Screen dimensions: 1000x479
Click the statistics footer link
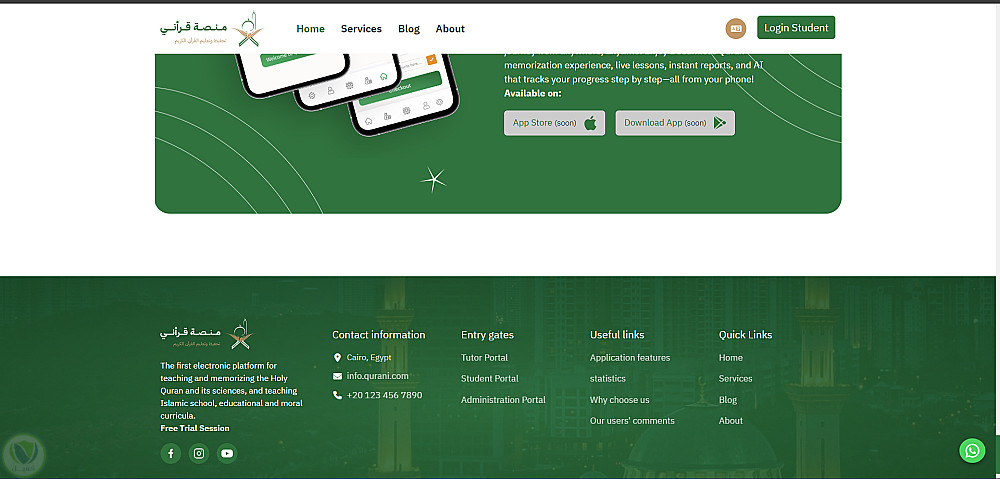(608, 379)
